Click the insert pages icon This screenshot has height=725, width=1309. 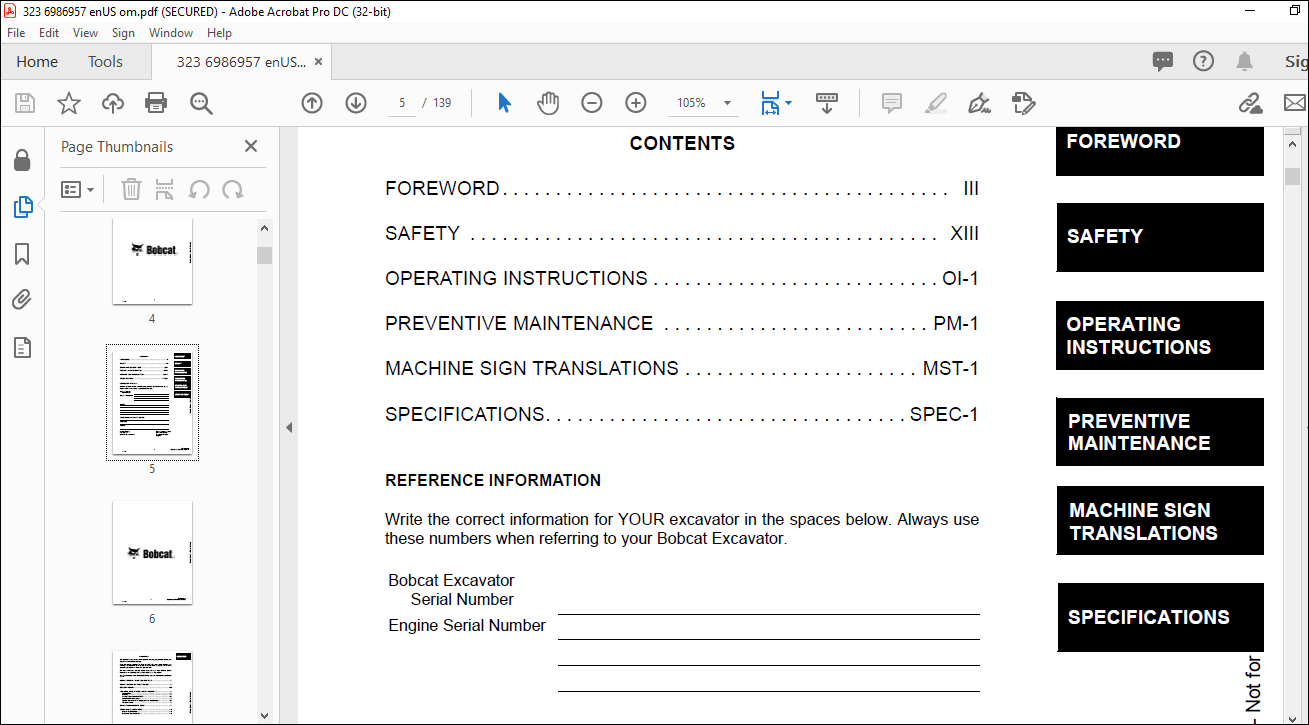point(165,189)
